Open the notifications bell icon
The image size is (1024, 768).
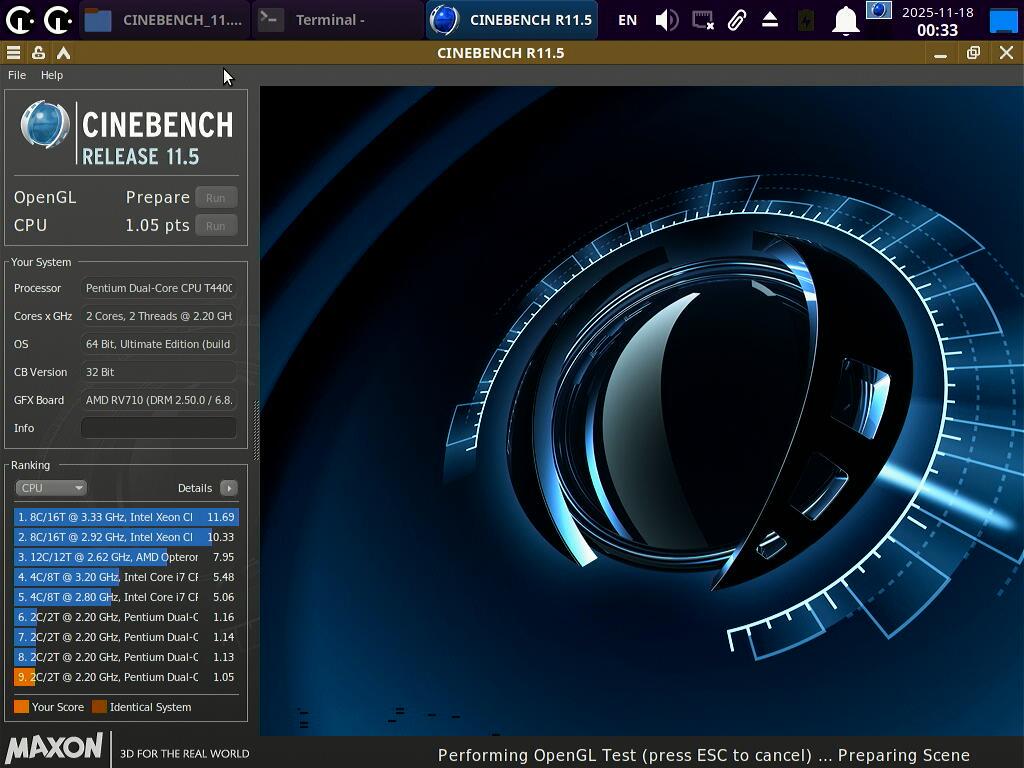pyautogui.click(x=845, y=20)
